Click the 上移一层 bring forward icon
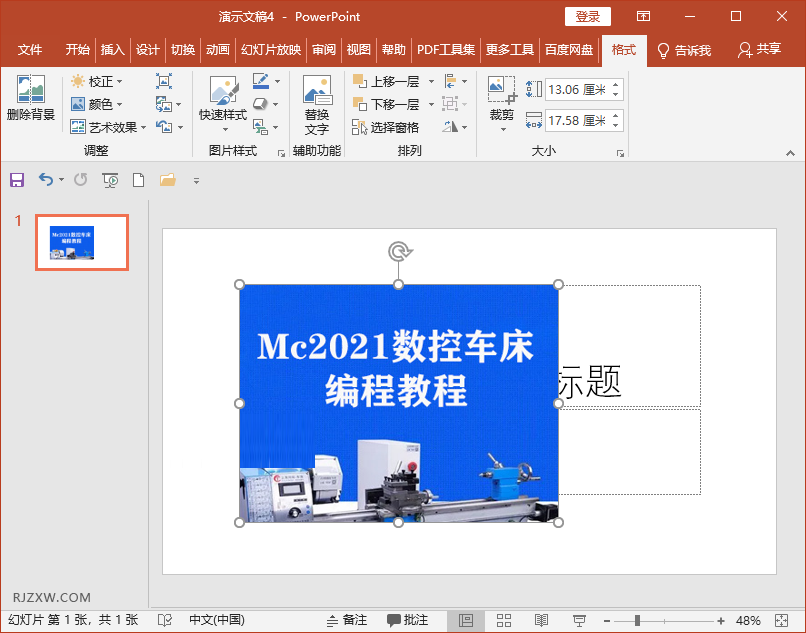This screenshot has height=633, width=806. click(386, 80)
